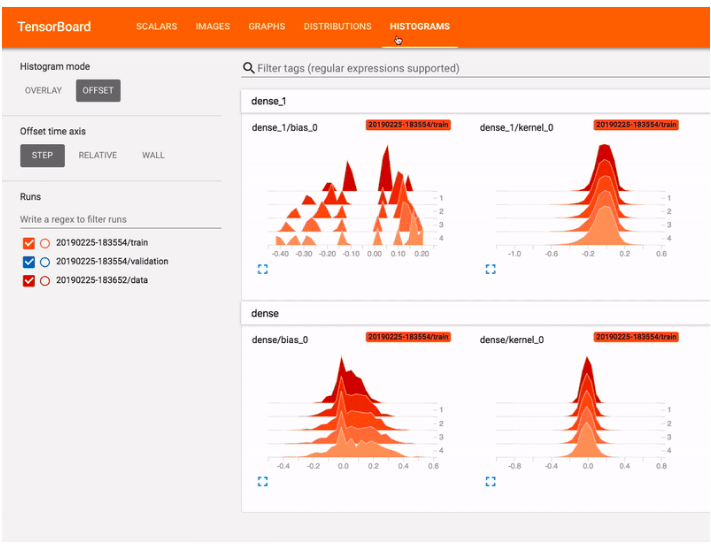Expand dense_1/bias_0 chart to full size
Viewport: 711px width, 544px height.
pos(263,269)
